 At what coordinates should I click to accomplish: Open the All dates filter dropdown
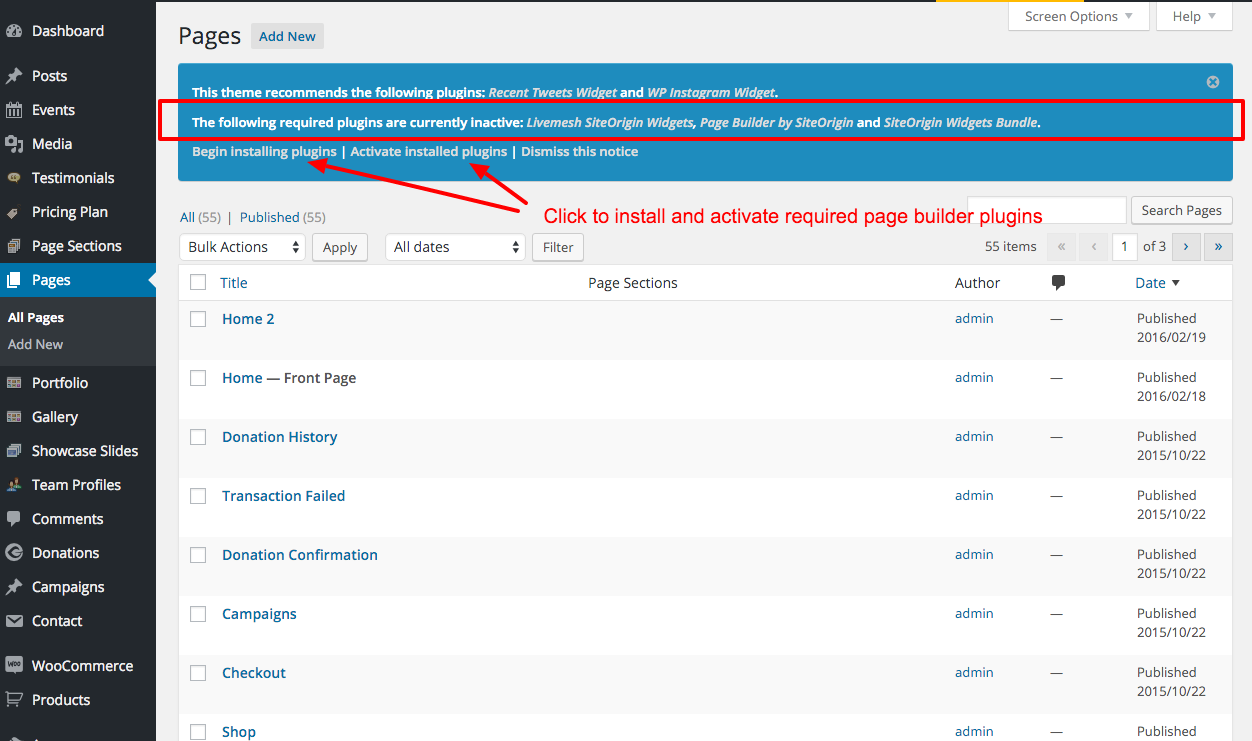455,246
